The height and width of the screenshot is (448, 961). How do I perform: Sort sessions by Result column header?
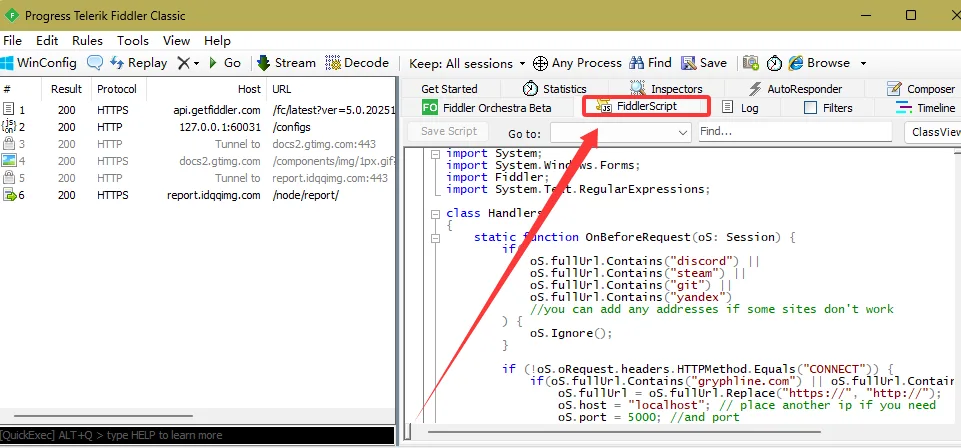66,89
